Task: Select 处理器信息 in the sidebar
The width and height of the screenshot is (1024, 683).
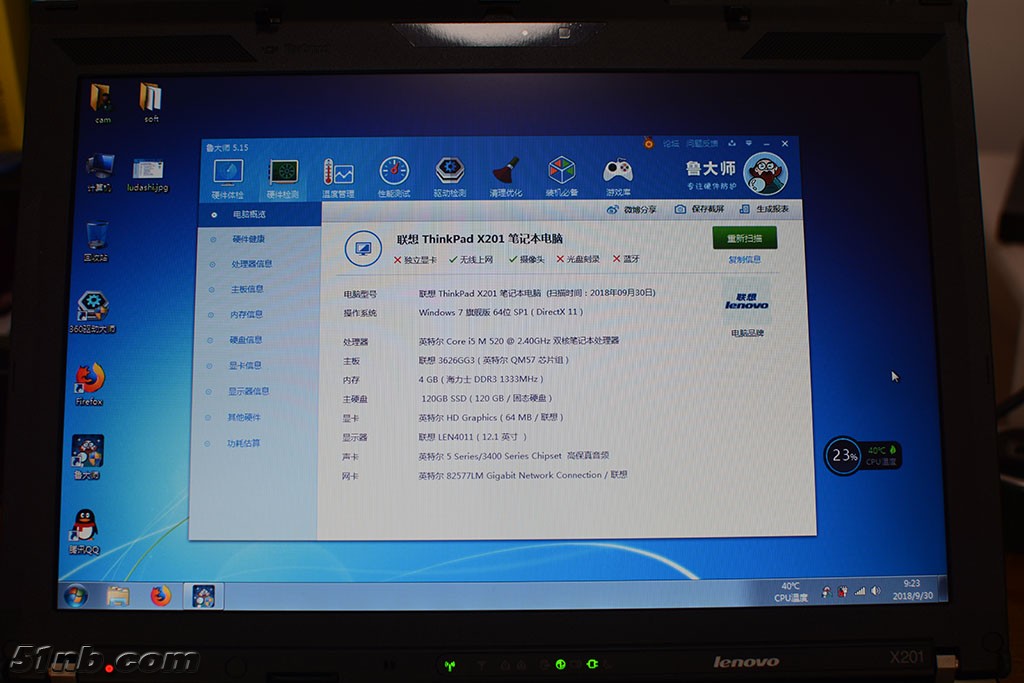Action: [x=251, y=264]
